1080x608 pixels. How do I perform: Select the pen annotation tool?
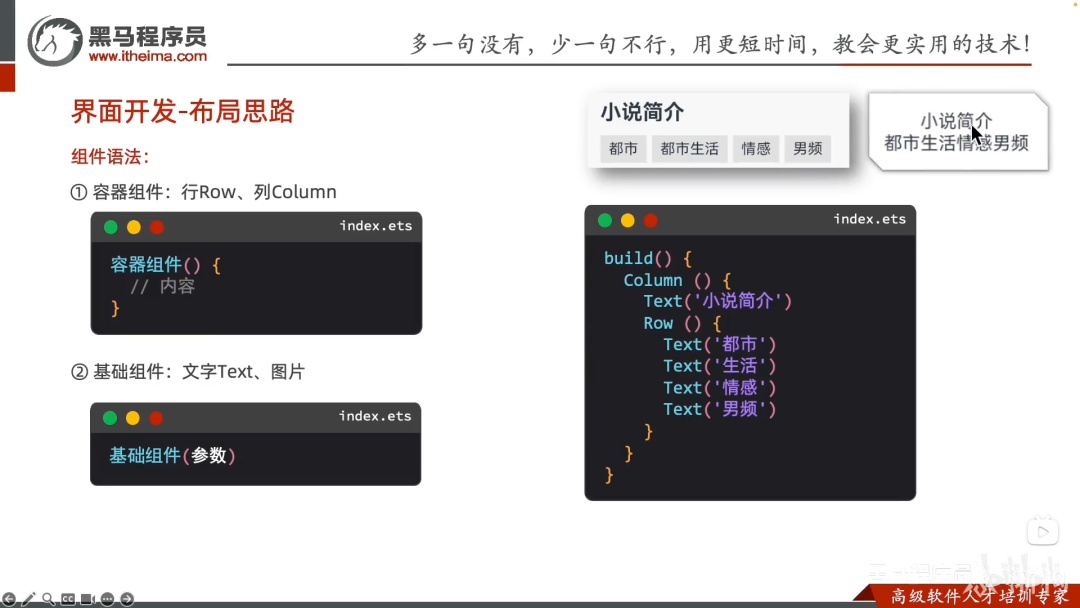pyautogui.click(x=28, y=599)
